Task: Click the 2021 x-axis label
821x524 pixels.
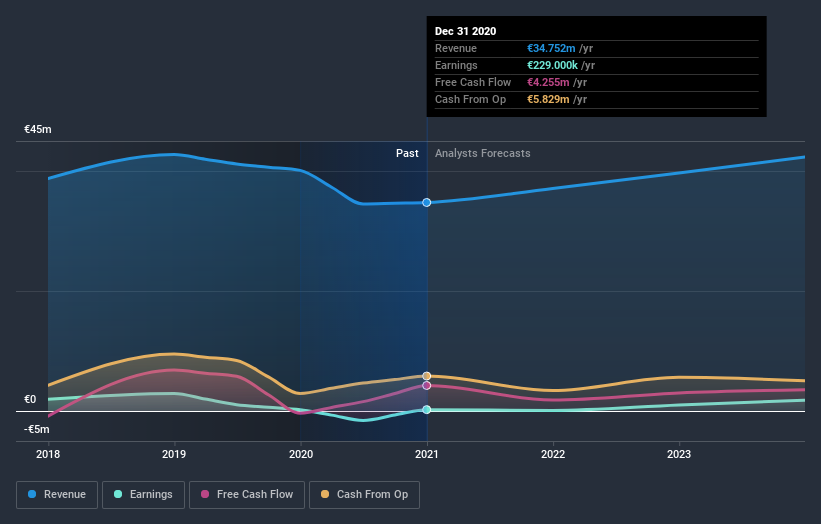Action: coord(427,454)
